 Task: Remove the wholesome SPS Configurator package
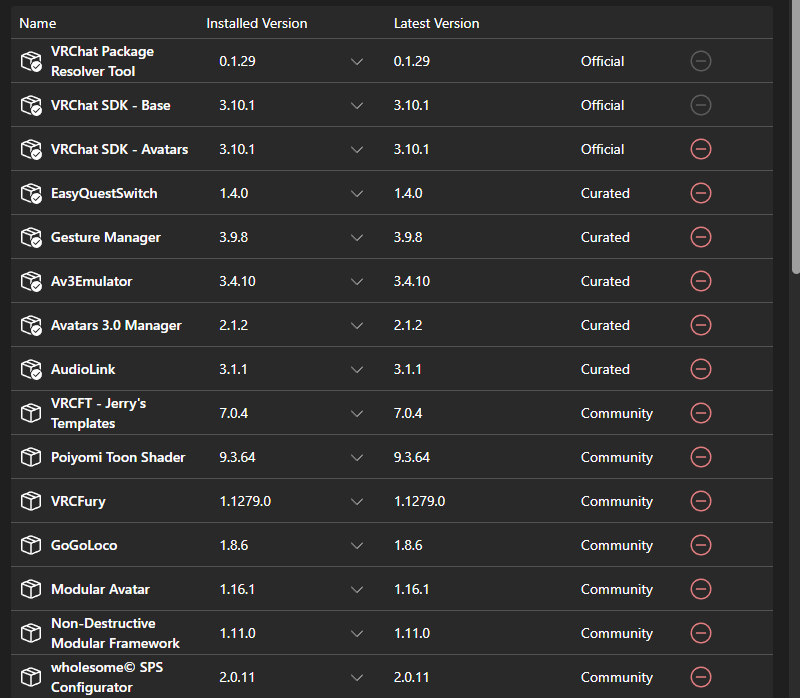[701, 677]
